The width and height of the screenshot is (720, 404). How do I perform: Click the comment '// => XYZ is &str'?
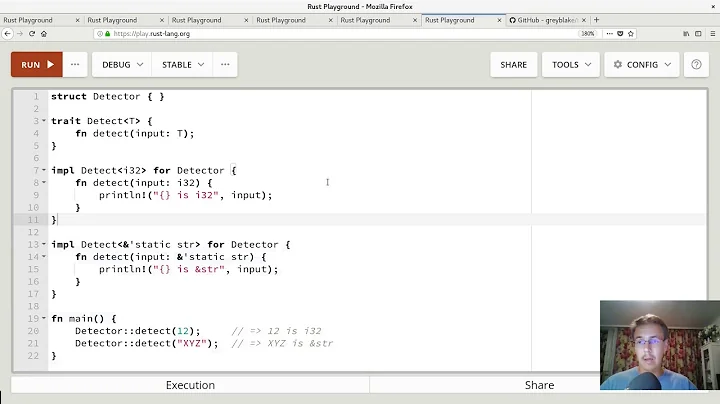click(x=282, y=343)
